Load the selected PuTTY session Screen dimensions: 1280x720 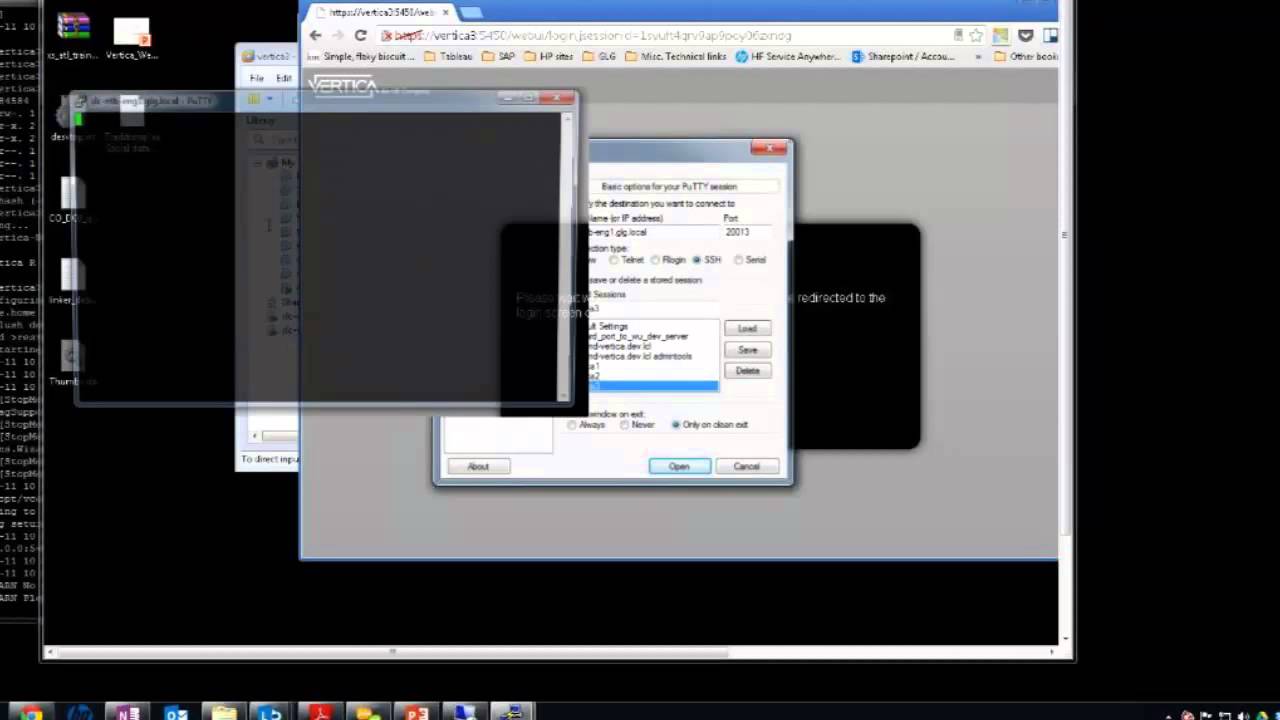pyautogui.click(x=747, y=328)
